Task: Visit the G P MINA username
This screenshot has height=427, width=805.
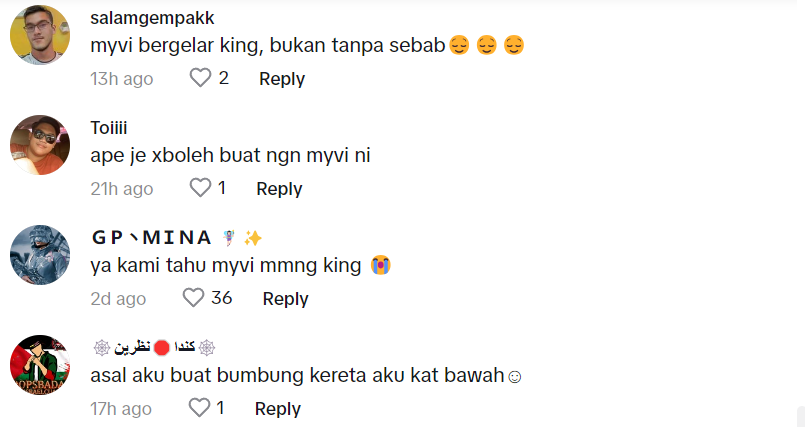Action: (151, 237)
